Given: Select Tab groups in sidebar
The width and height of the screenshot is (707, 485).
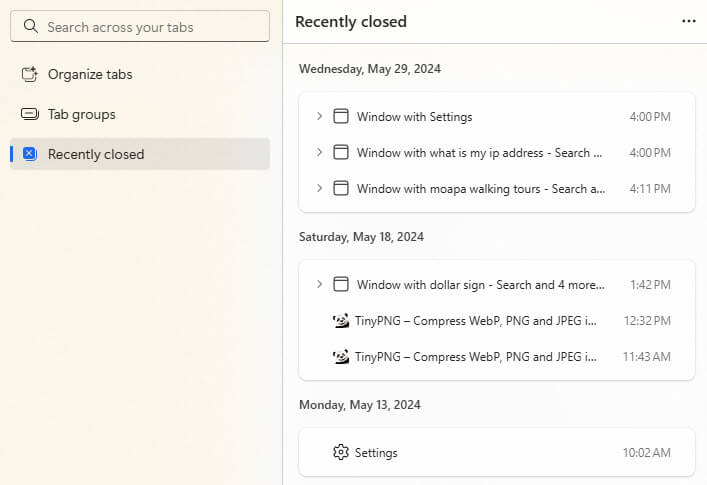Looking at the screenshot, I should click(x=140, y=114).
